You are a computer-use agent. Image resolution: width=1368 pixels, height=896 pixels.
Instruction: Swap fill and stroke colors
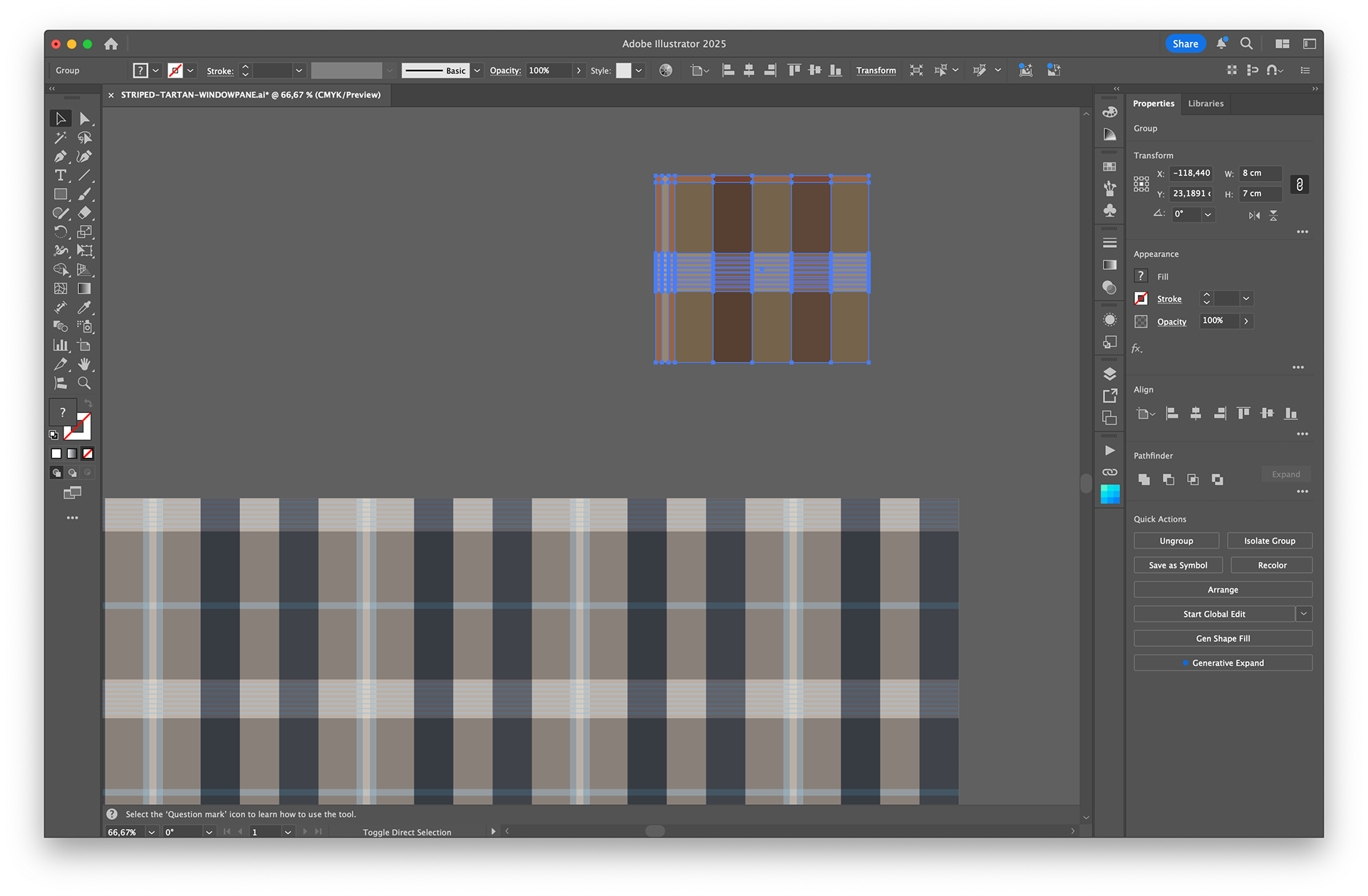(88, 403)
